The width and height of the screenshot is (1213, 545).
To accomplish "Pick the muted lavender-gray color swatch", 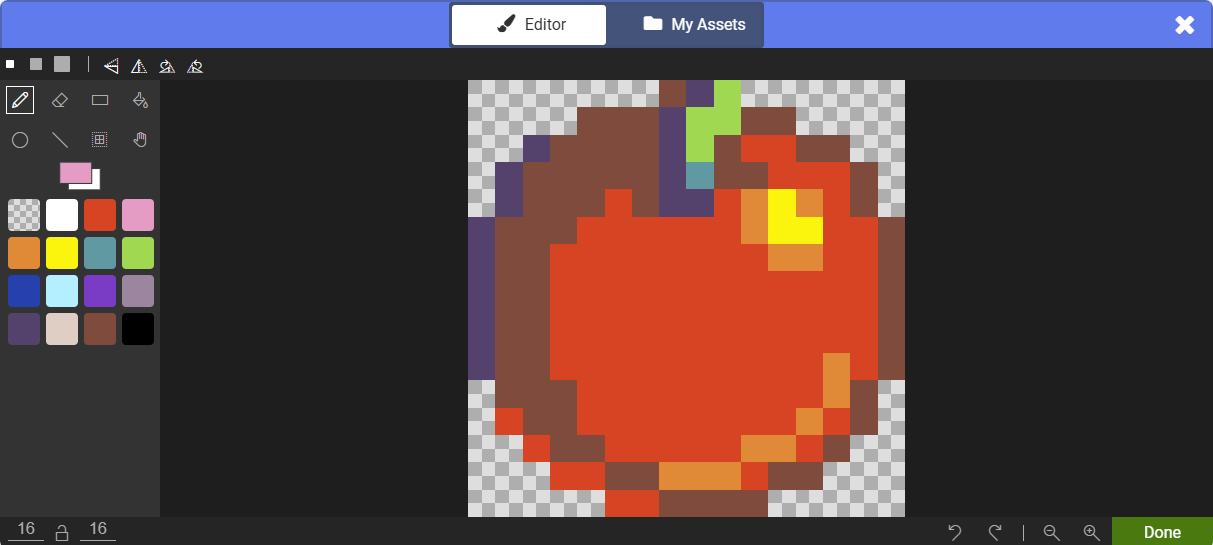I will click(138, 291).
